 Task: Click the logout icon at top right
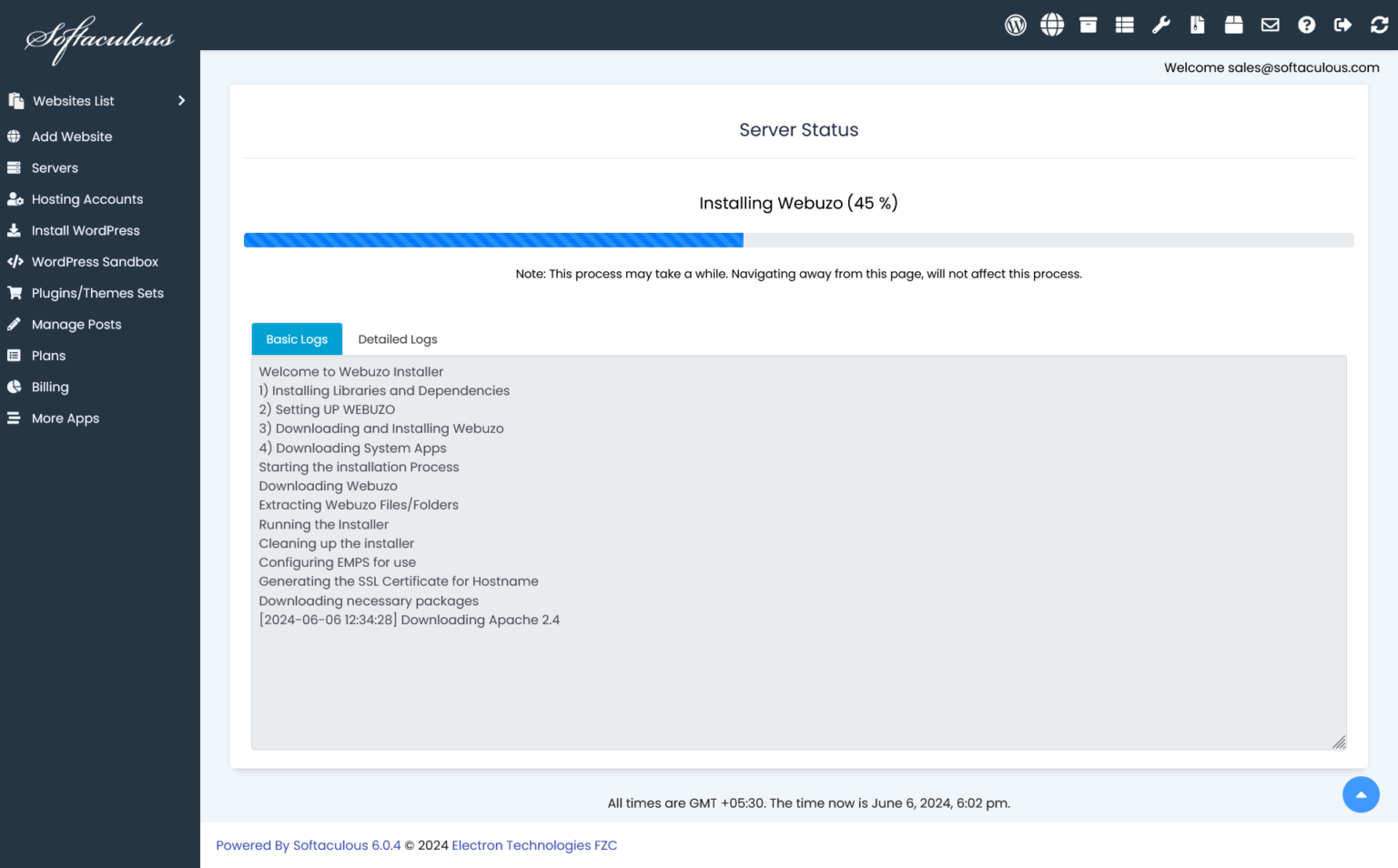click(x=1343, y=25)
